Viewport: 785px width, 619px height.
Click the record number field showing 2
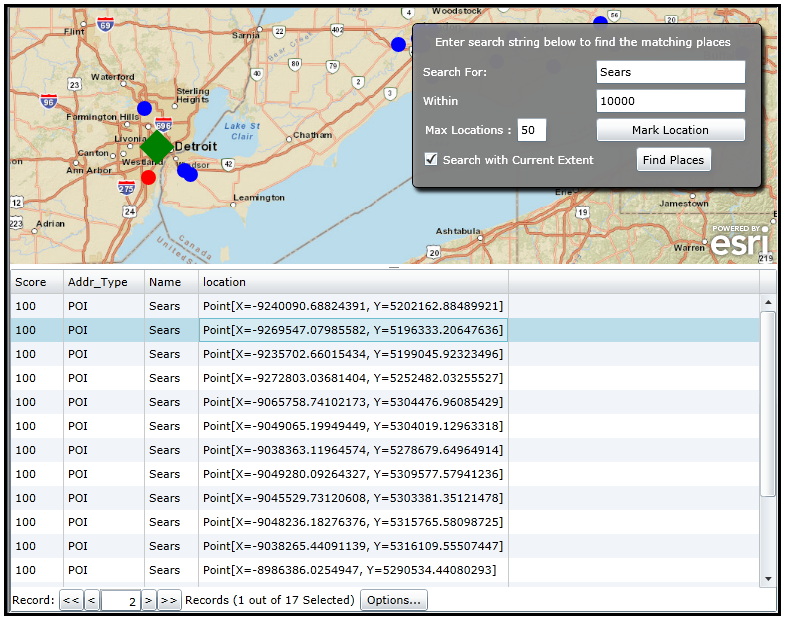[x=120, y=600]
